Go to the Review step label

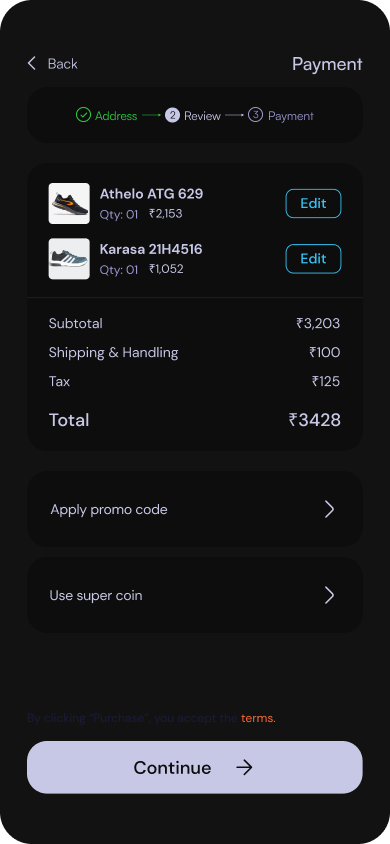coord(202,116)
